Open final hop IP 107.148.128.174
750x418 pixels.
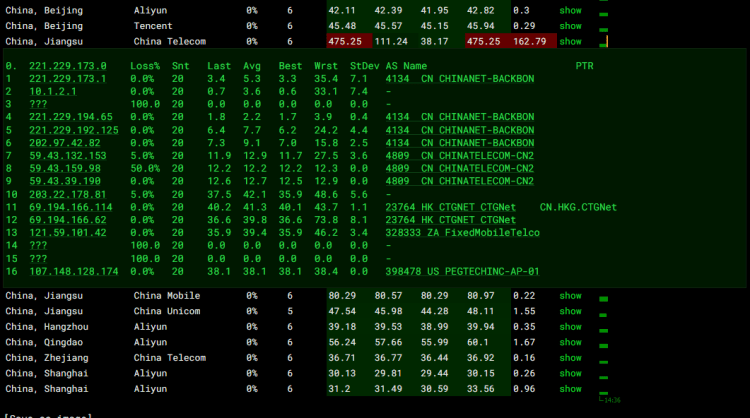point(74,272)
